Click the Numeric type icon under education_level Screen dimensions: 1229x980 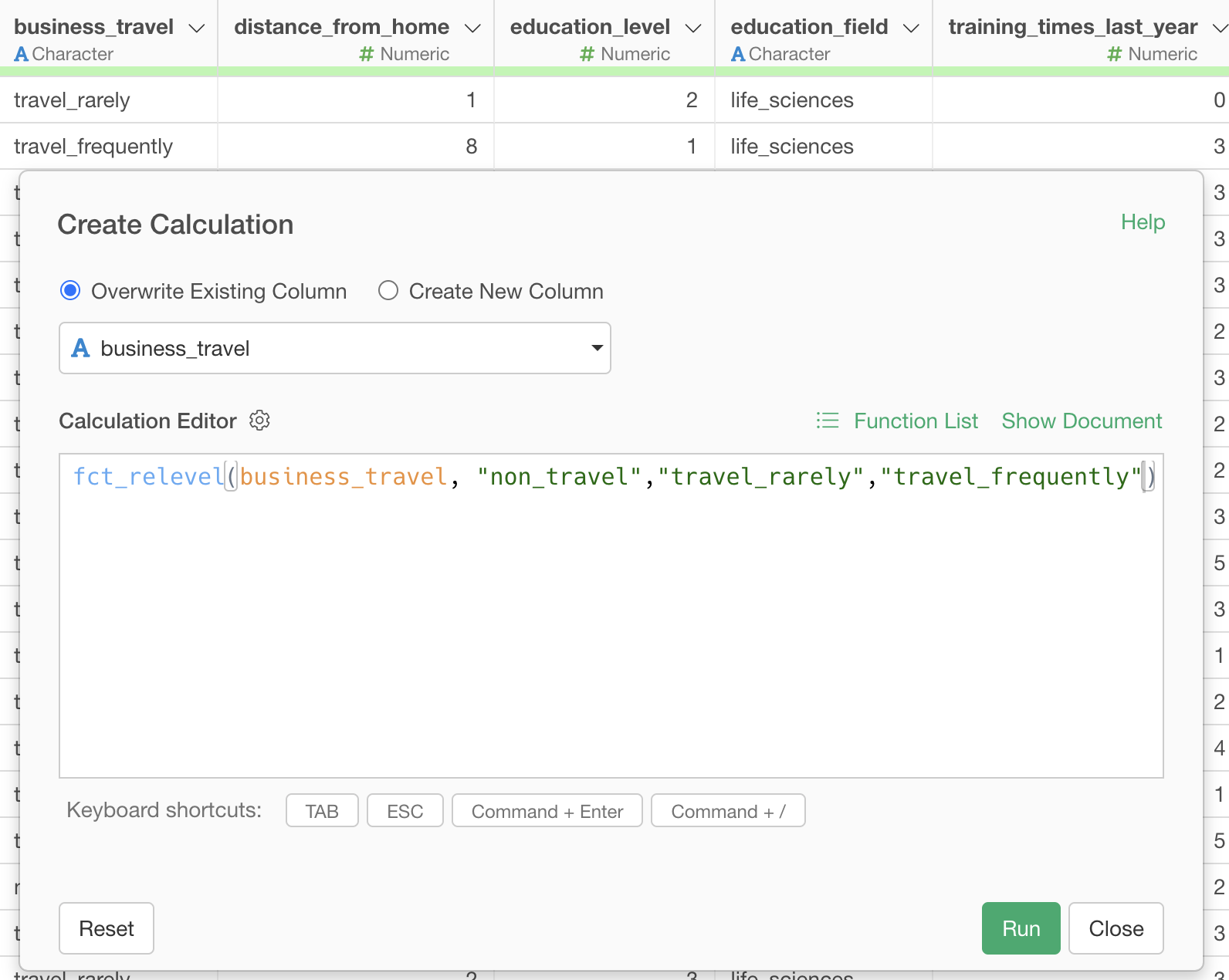point(587,54)
